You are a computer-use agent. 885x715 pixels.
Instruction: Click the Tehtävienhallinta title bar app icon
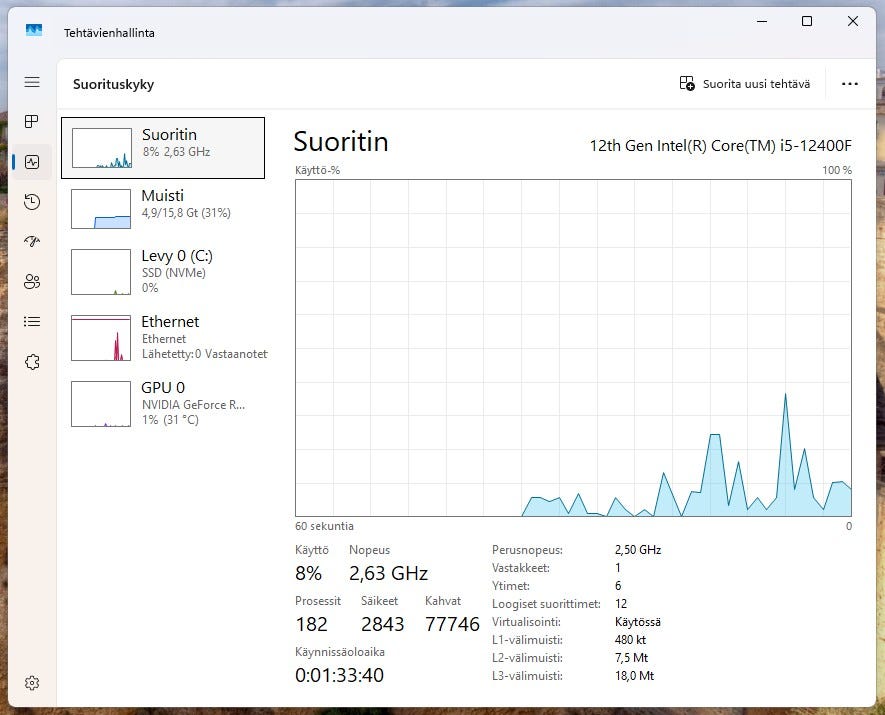34,31
